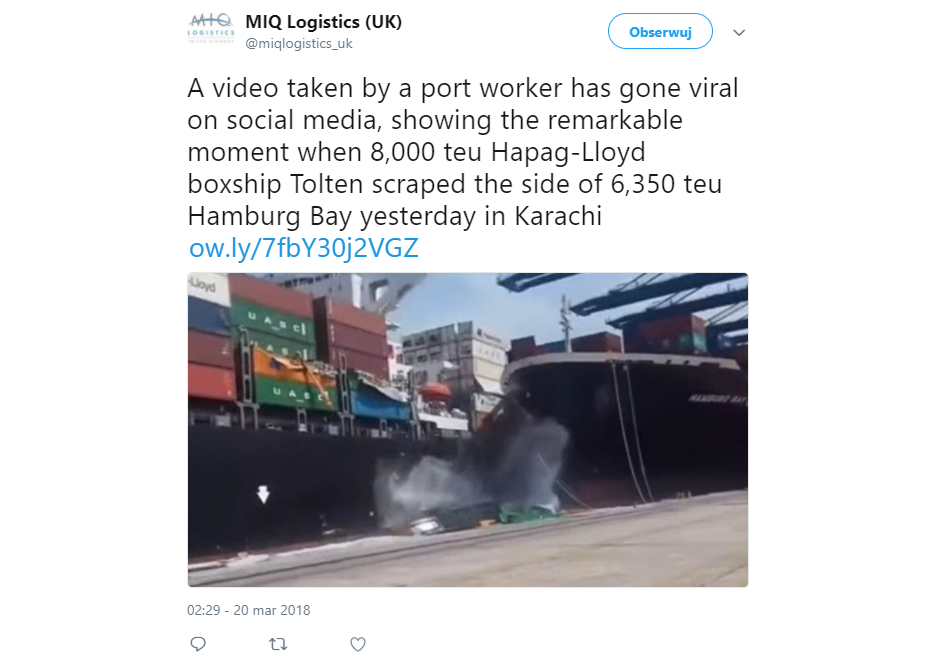Like the tweet with the heart icon

[358, 644]
